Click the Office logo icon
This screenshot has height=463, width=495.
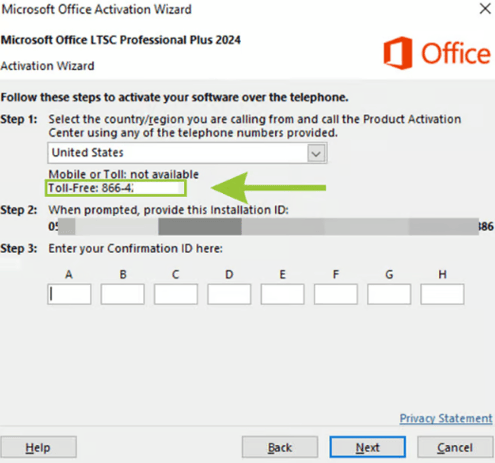tap(398, 53)
